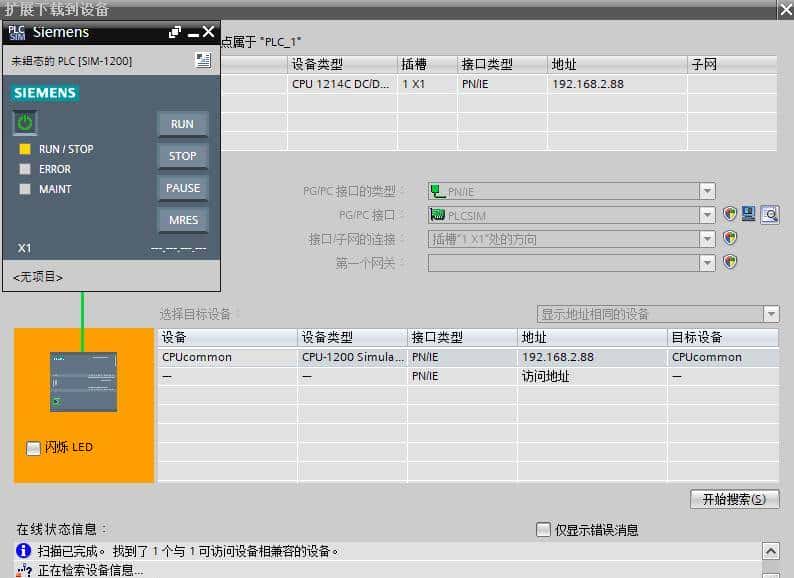Click X1 interface label in PLCSIM
The image size is (794, 578).
point(24,248)
